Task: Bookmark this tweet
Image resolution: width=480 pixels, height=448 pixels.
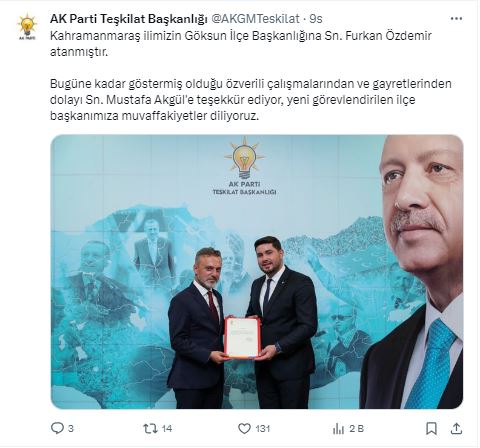Action: point(431,428)
